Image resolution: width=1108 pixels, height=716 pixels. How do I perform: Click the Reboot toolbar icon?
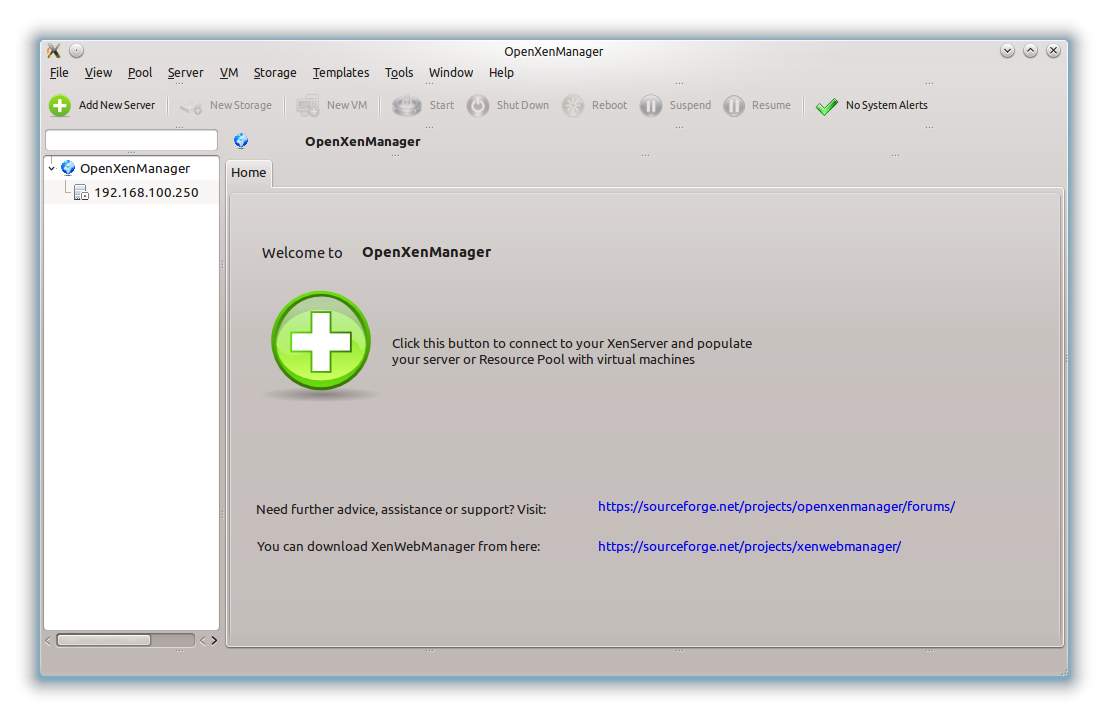click(573, 106)
